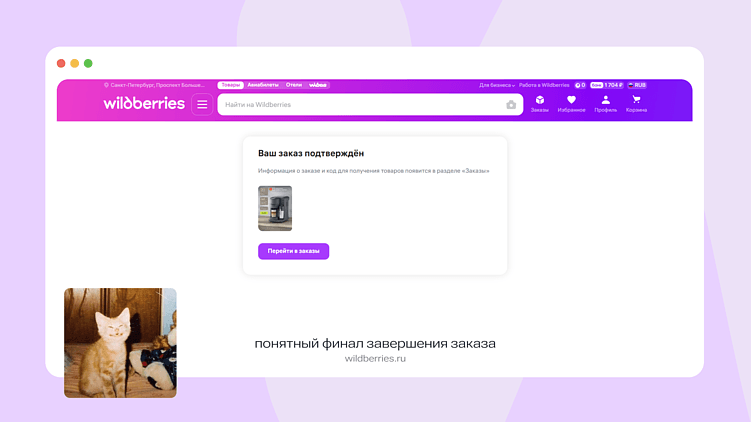Click the green maximize window dot
The width and height of the screenshot is (751, 422).
[88, 63]
